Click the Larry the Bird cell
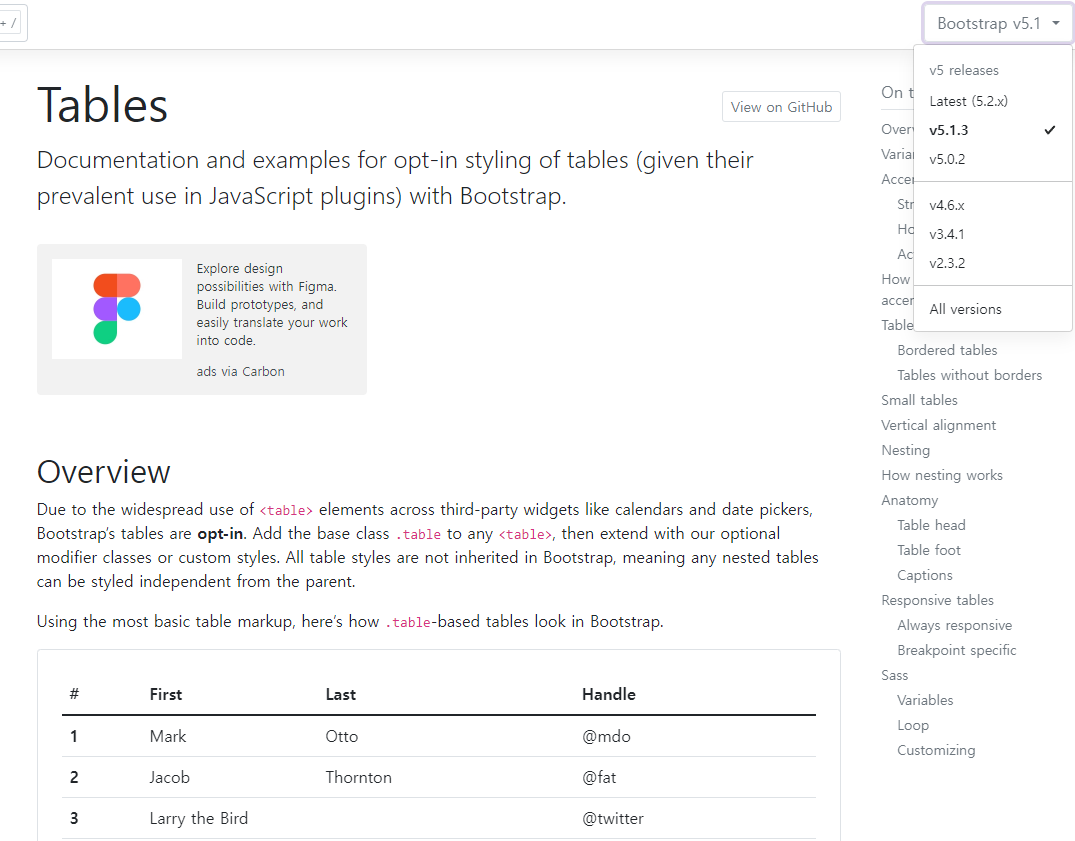Screen dimensions: 1075x841 199,818
